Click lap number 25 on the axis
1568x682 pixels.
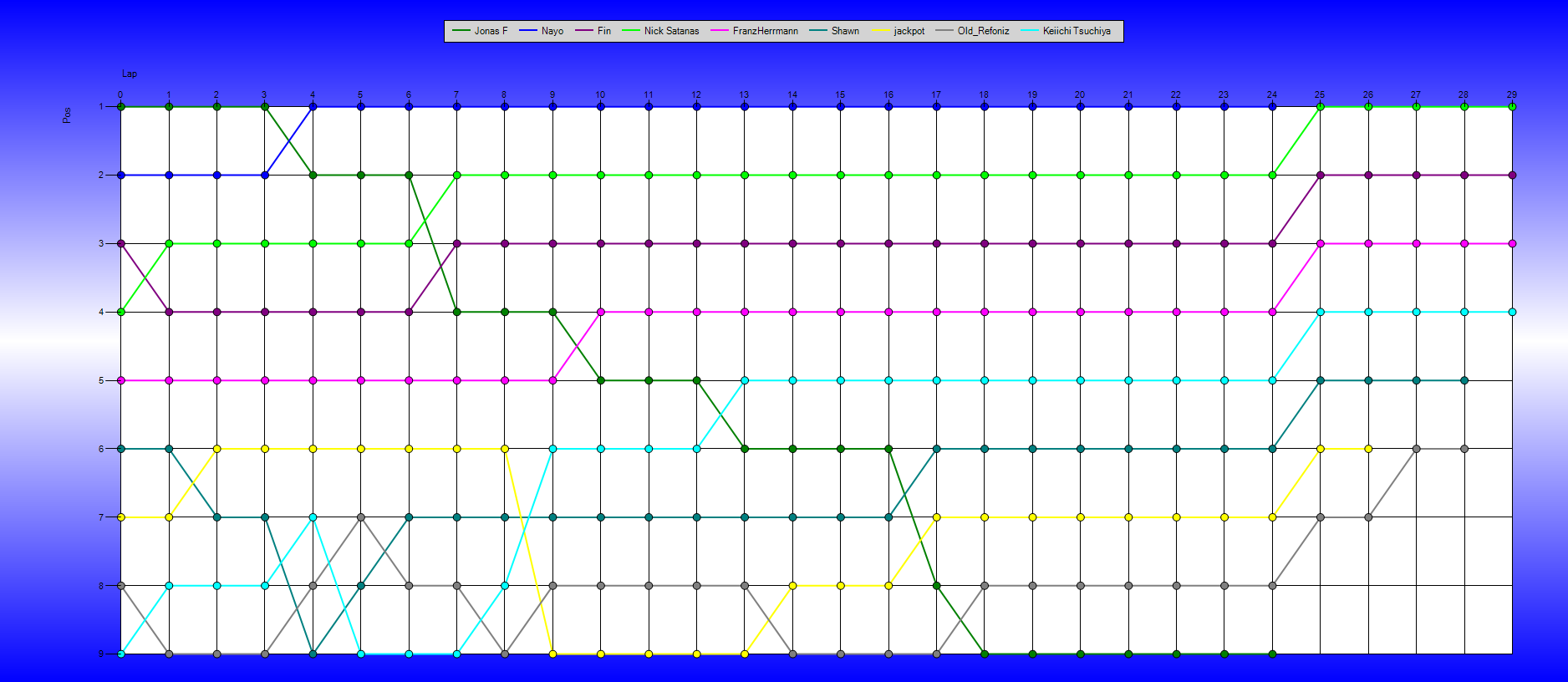(1320, 94)
